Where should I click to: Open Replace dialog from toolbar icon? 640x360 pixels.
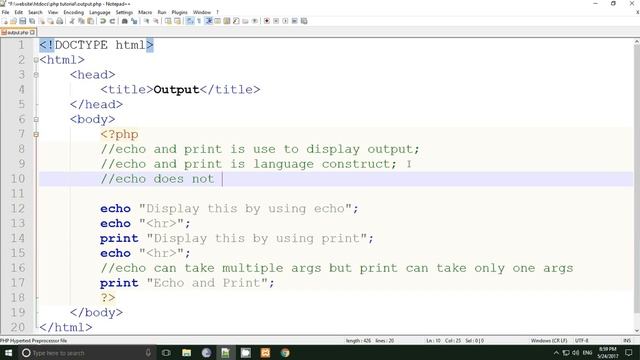(134, 21)
